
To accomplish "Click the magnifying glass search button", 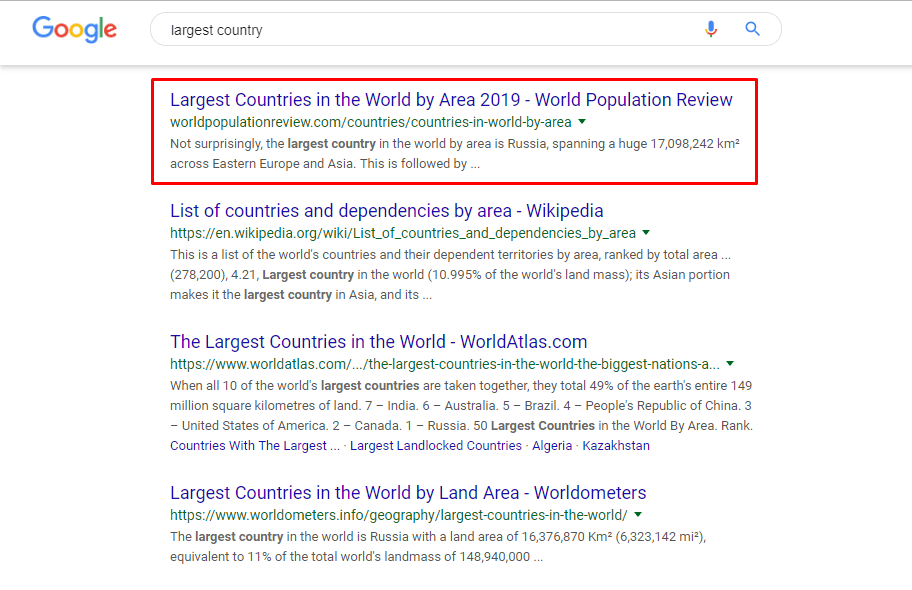I will 753,29.
